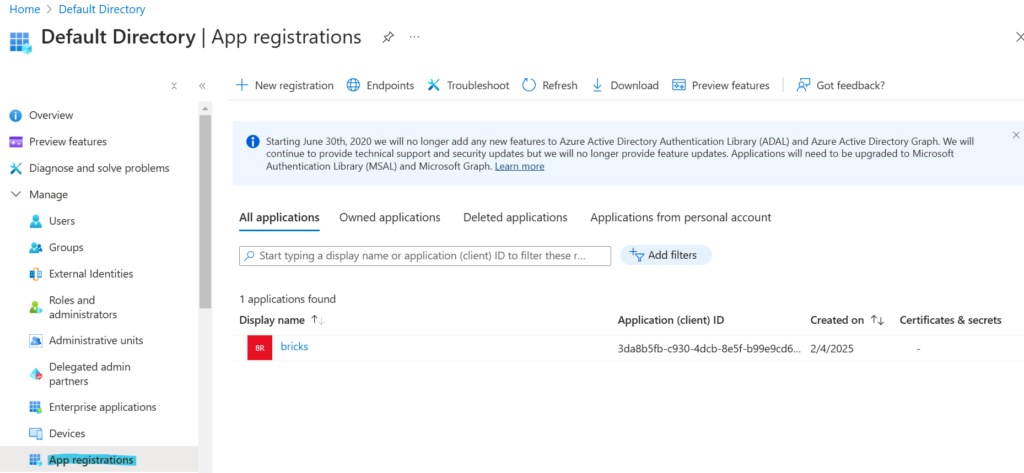This screenshot has width=1024, height=473.
Task: Click the New registration plus icon
Action: pos(242,85)
